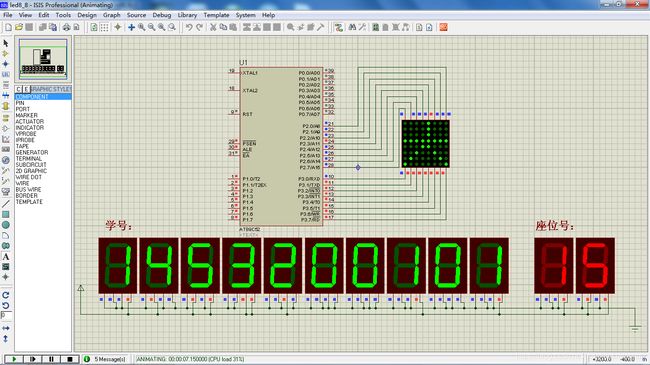
Task: Pause the running simulation
Action: [51, 359]
